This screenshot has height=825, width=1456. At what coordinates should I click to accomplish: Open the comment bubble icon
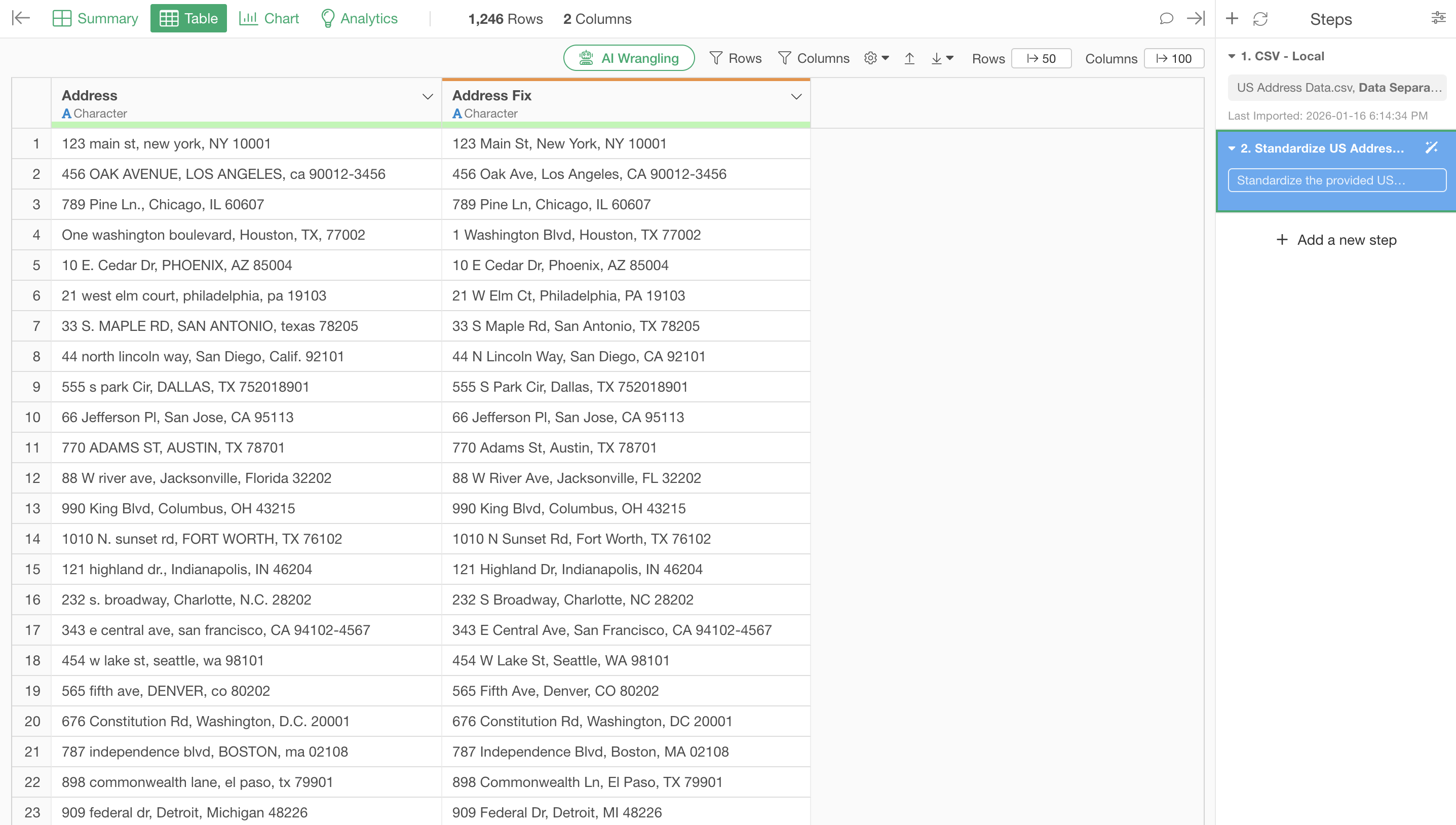1166,19
